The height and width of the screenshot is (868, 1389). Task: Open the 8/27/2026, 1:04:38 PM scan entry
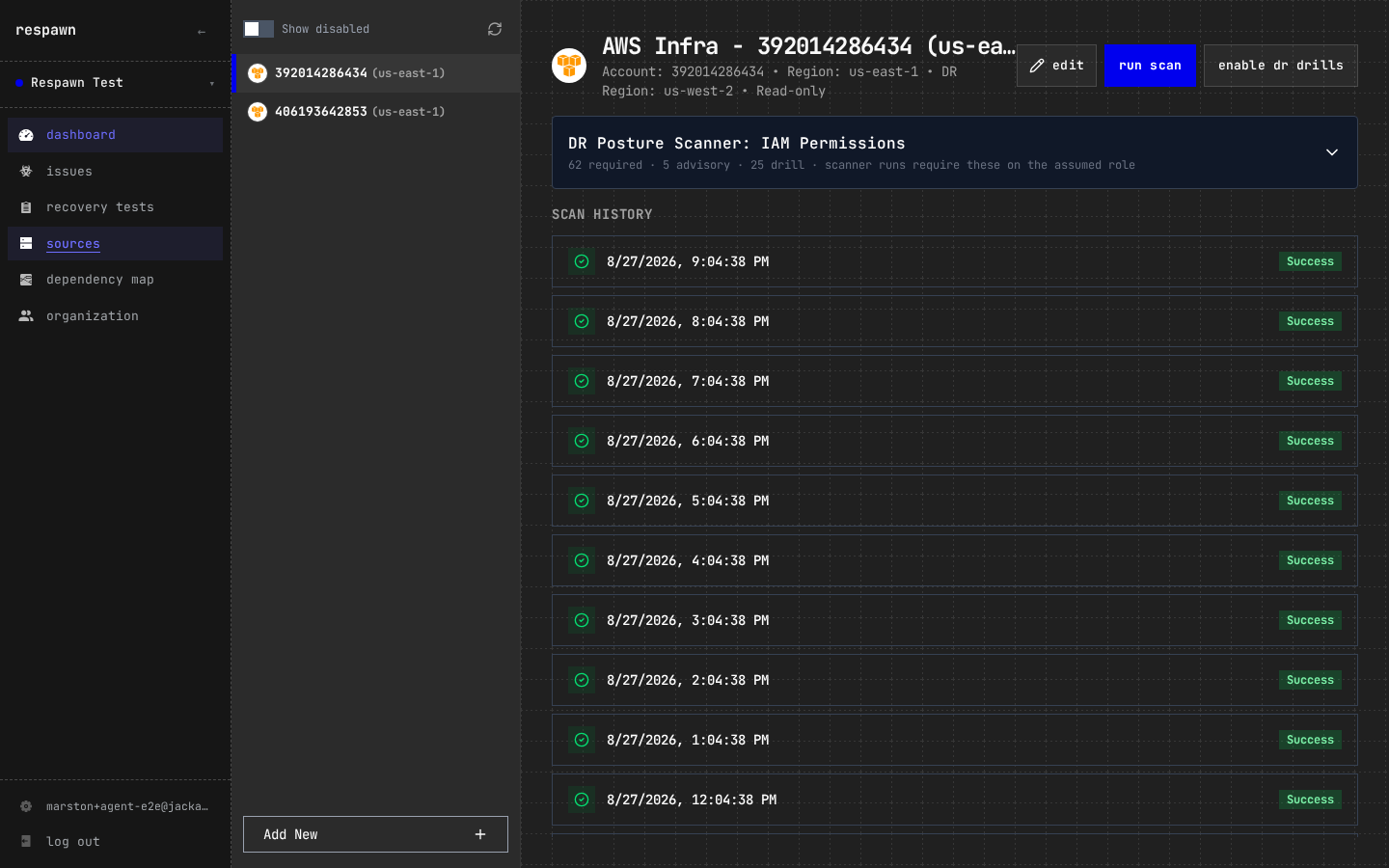coord(955,740)
